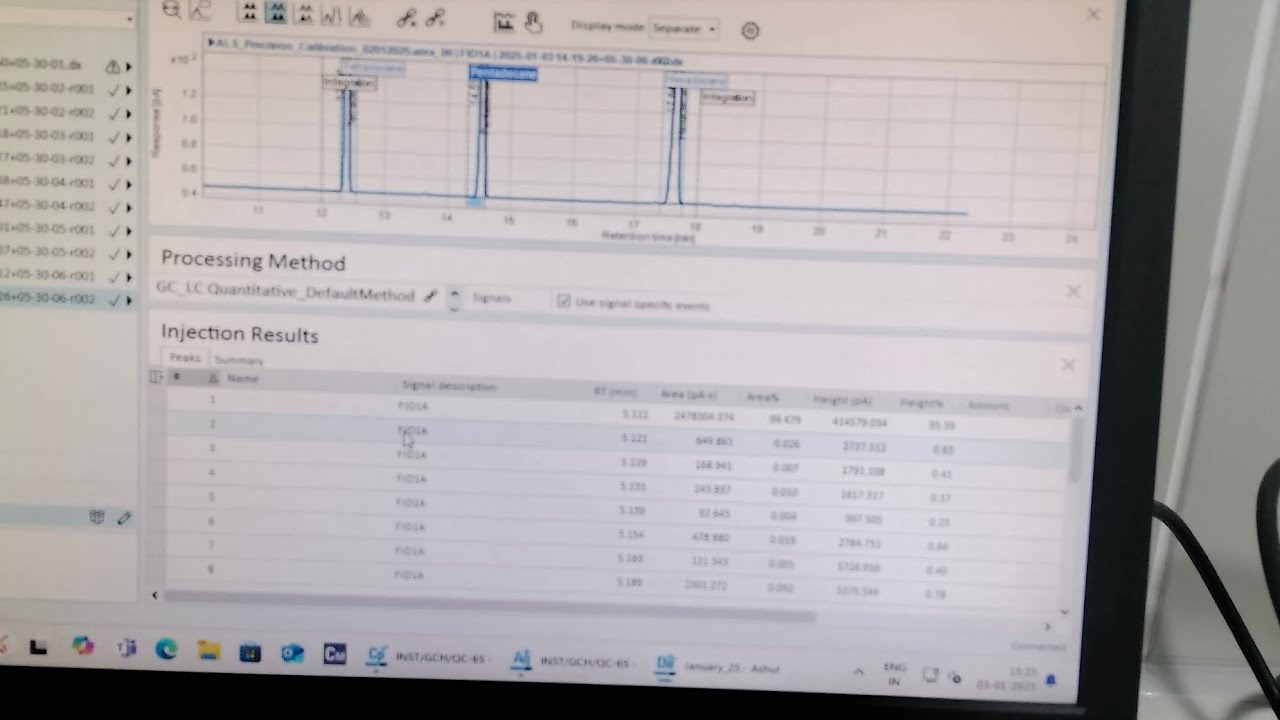
Task: Activate the hand pointer selection tool
Action: click(x=533, y=22)
